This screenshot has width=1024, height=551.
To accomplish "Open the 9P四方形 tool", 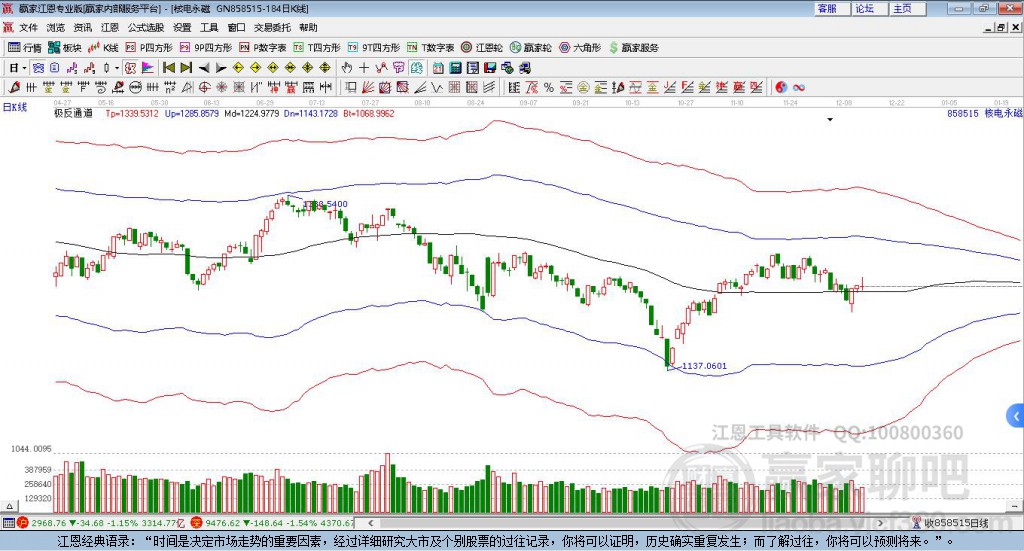I will (x=206, y=48).
